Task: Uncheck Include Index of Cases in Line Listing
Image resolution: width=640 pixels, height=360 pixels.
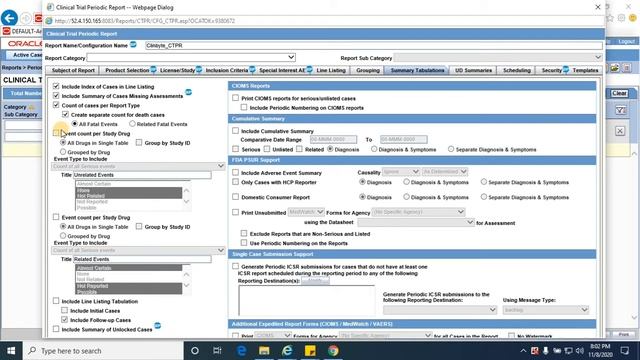Action: coord(56,86)
